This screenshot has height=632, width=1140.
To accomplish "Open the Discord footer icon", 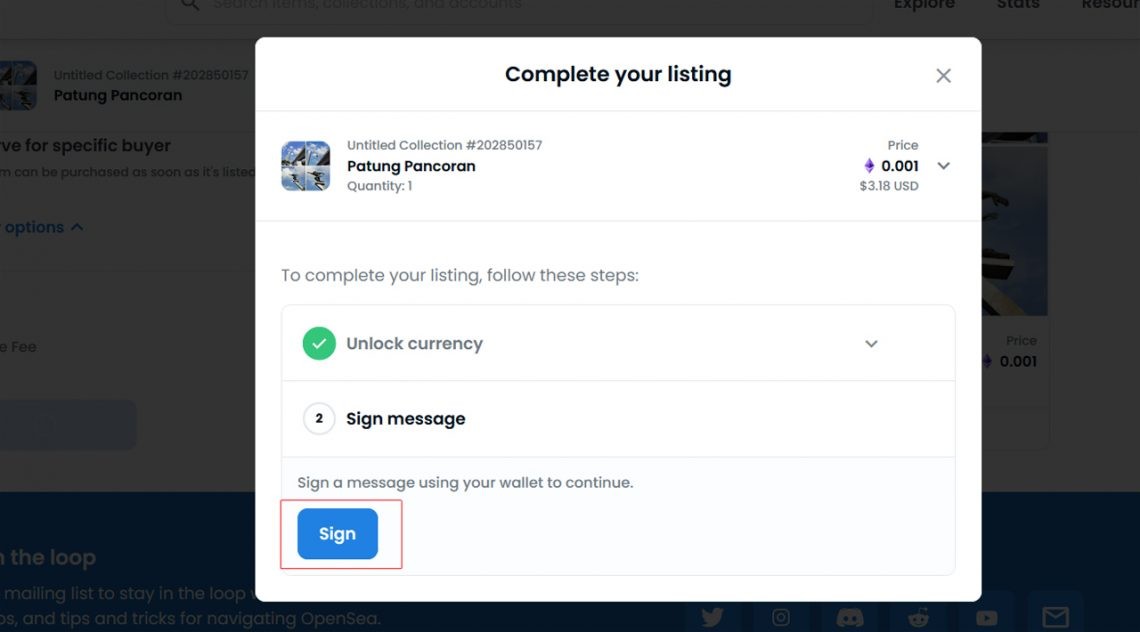I will point(849,617).
